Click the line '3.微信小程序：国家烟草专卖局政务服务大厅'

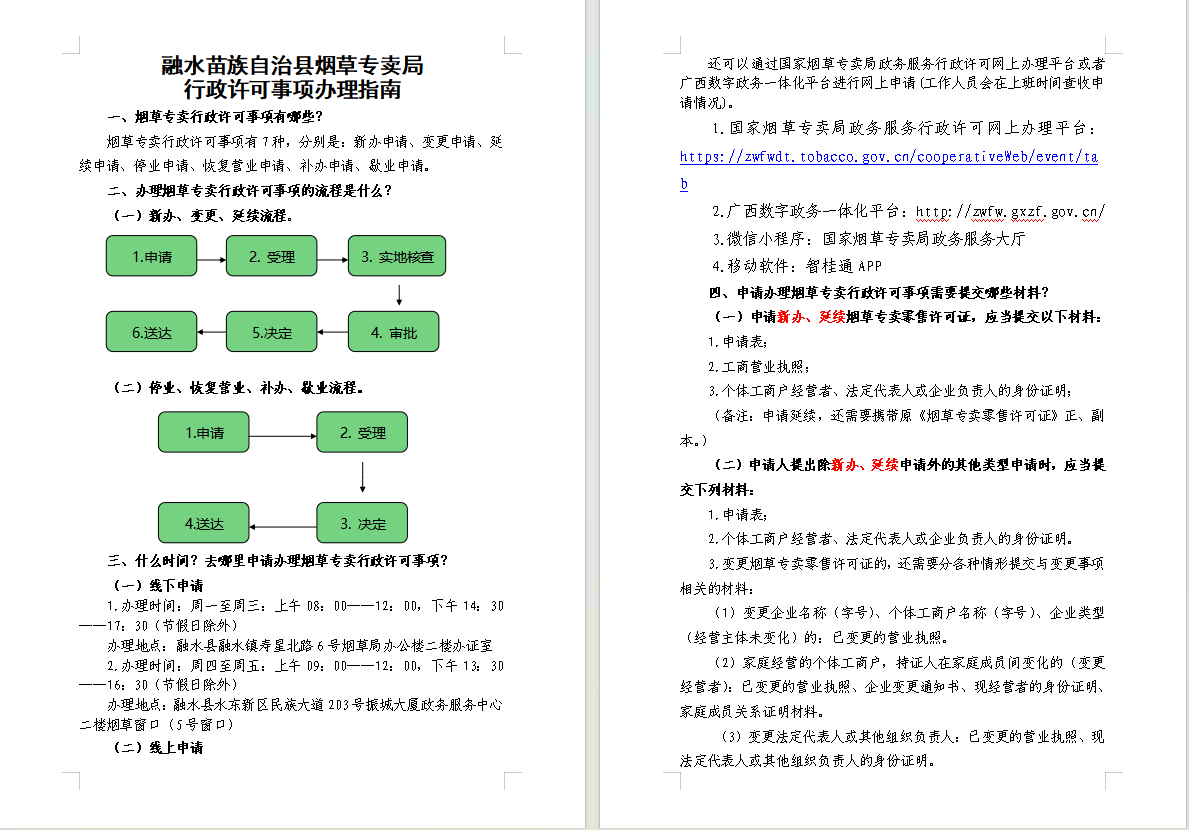coord(868,239)
